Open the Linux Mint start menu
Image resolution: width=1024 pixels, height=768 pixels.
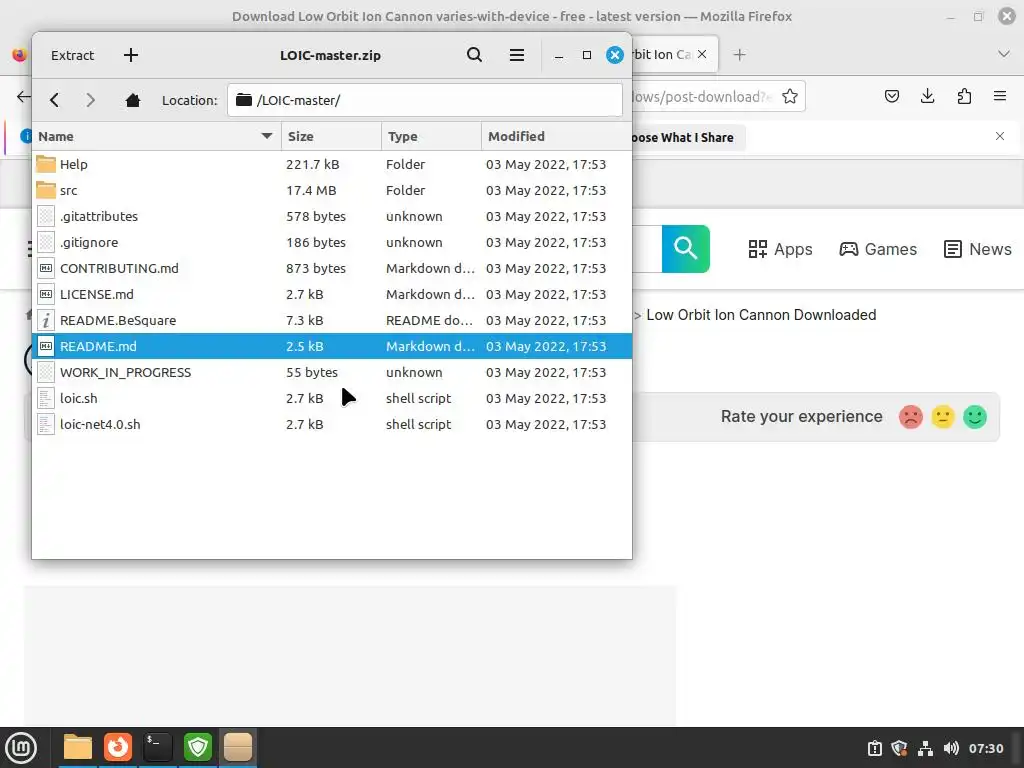21,748
